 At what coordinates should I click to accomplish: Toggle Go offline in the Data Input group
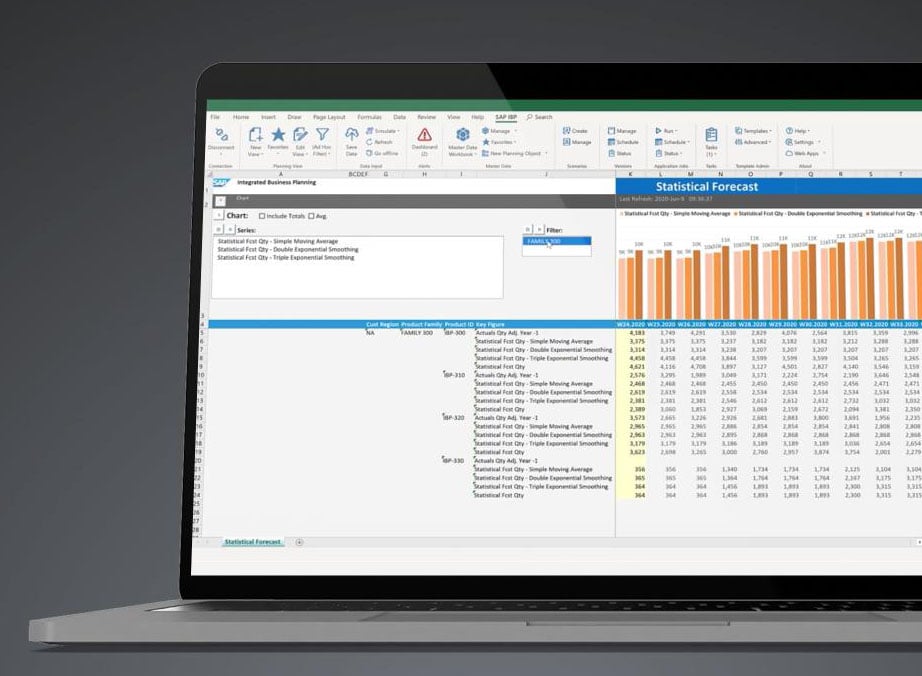pyautogui.click(x=383, y=153)
